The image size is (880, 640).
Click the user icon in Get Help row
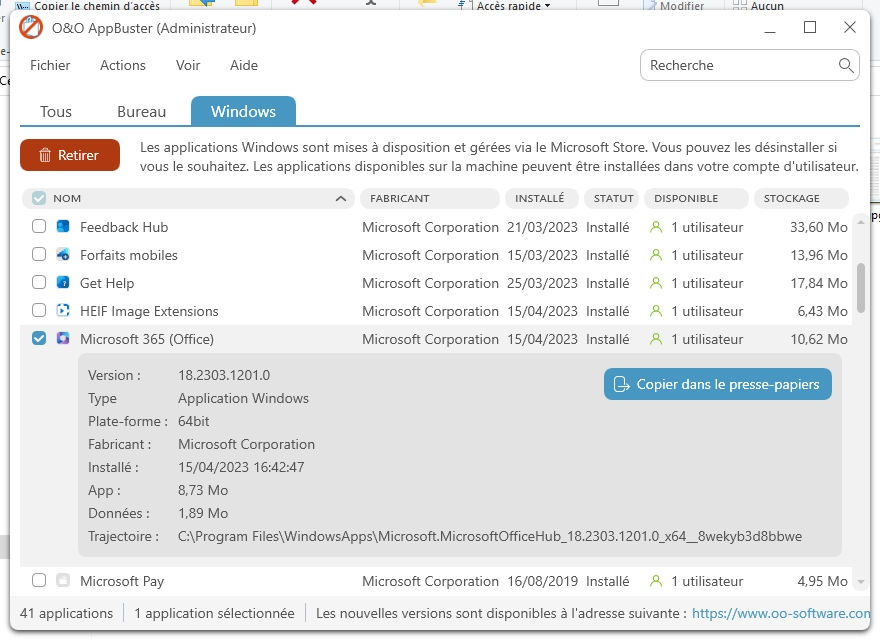pyautogui.click(x=656, y=283)
